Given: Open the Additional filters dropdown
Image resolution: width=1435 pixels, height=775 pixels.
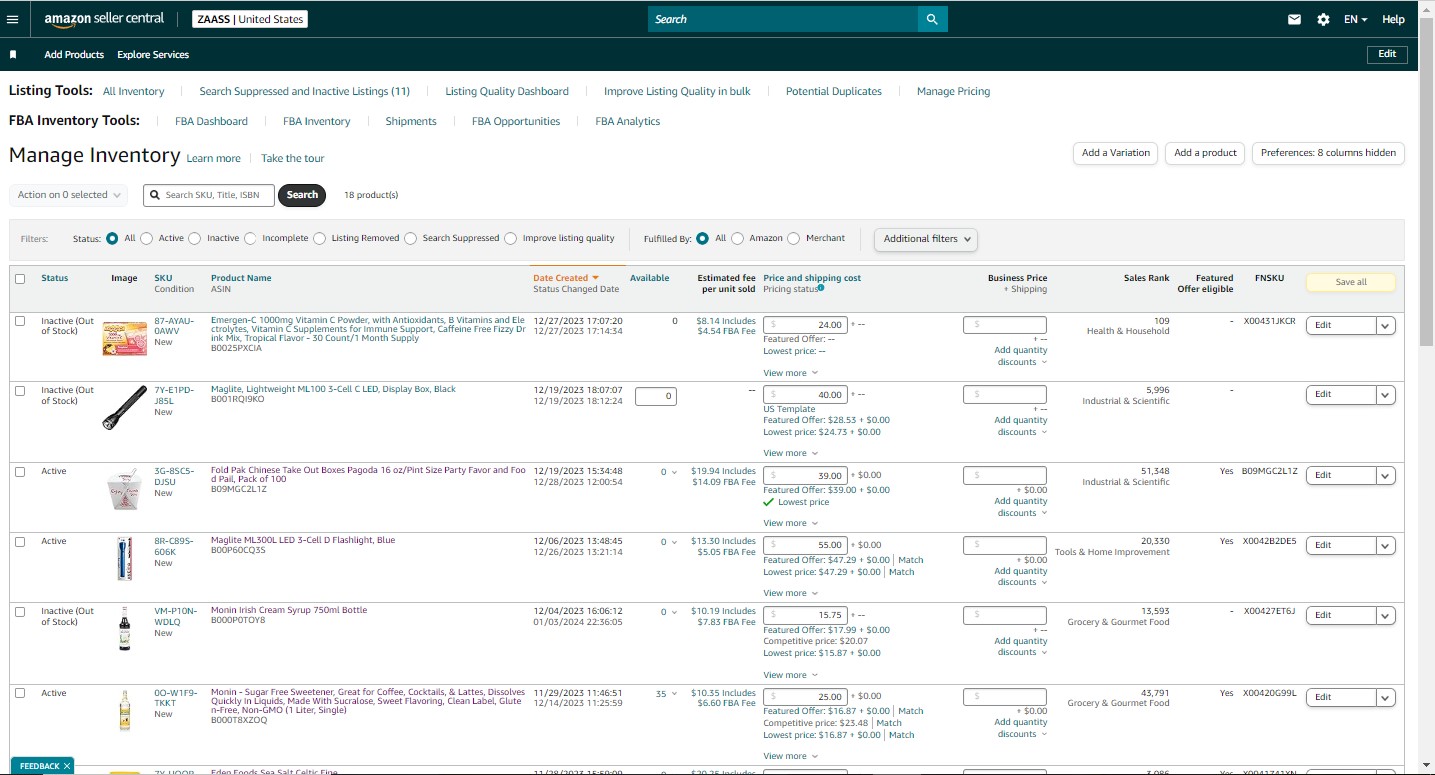Looking at the screenshot, I should pos(926,239).
